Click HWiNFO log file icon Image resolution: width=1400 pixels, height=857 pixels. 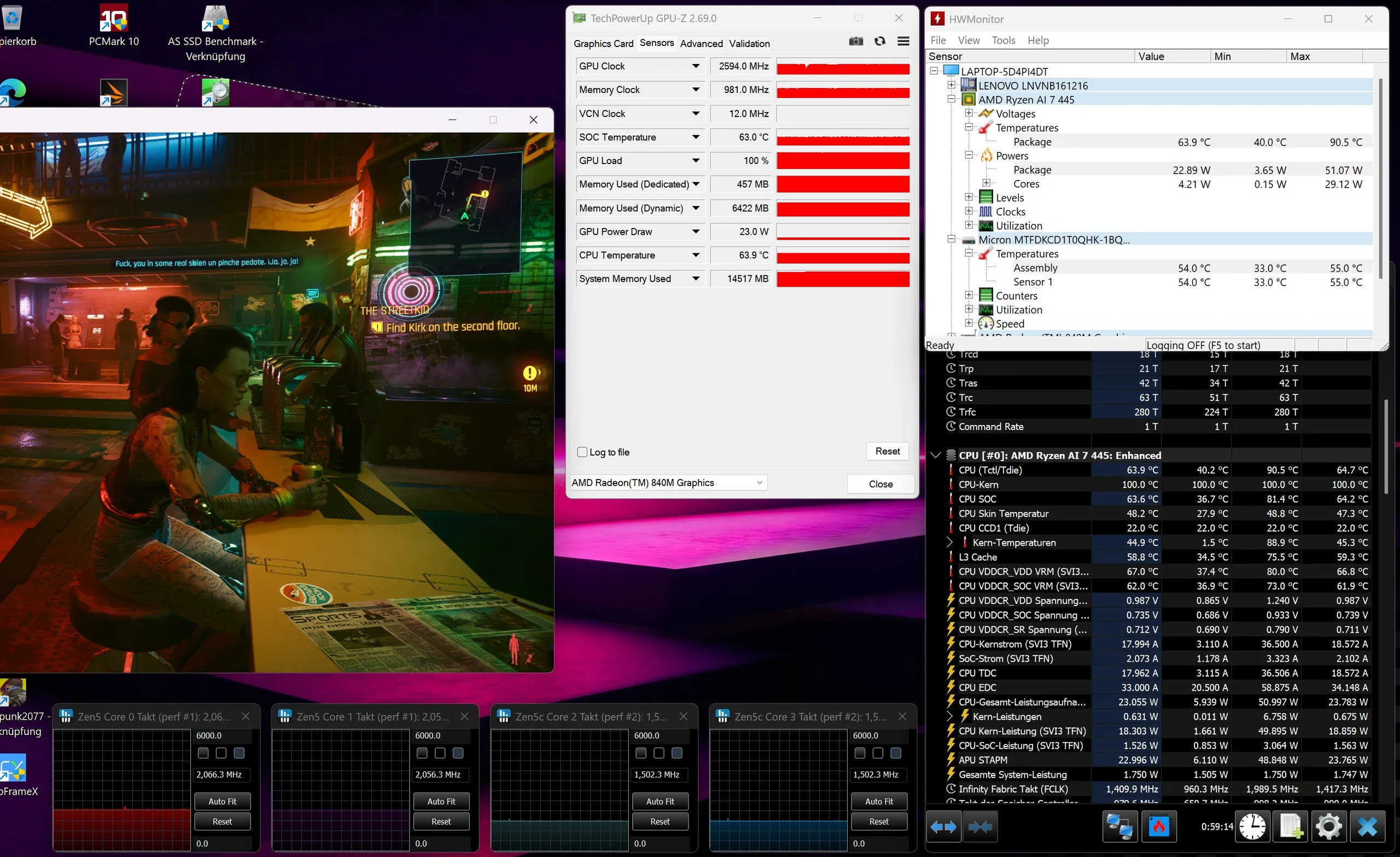[1291, 826]
